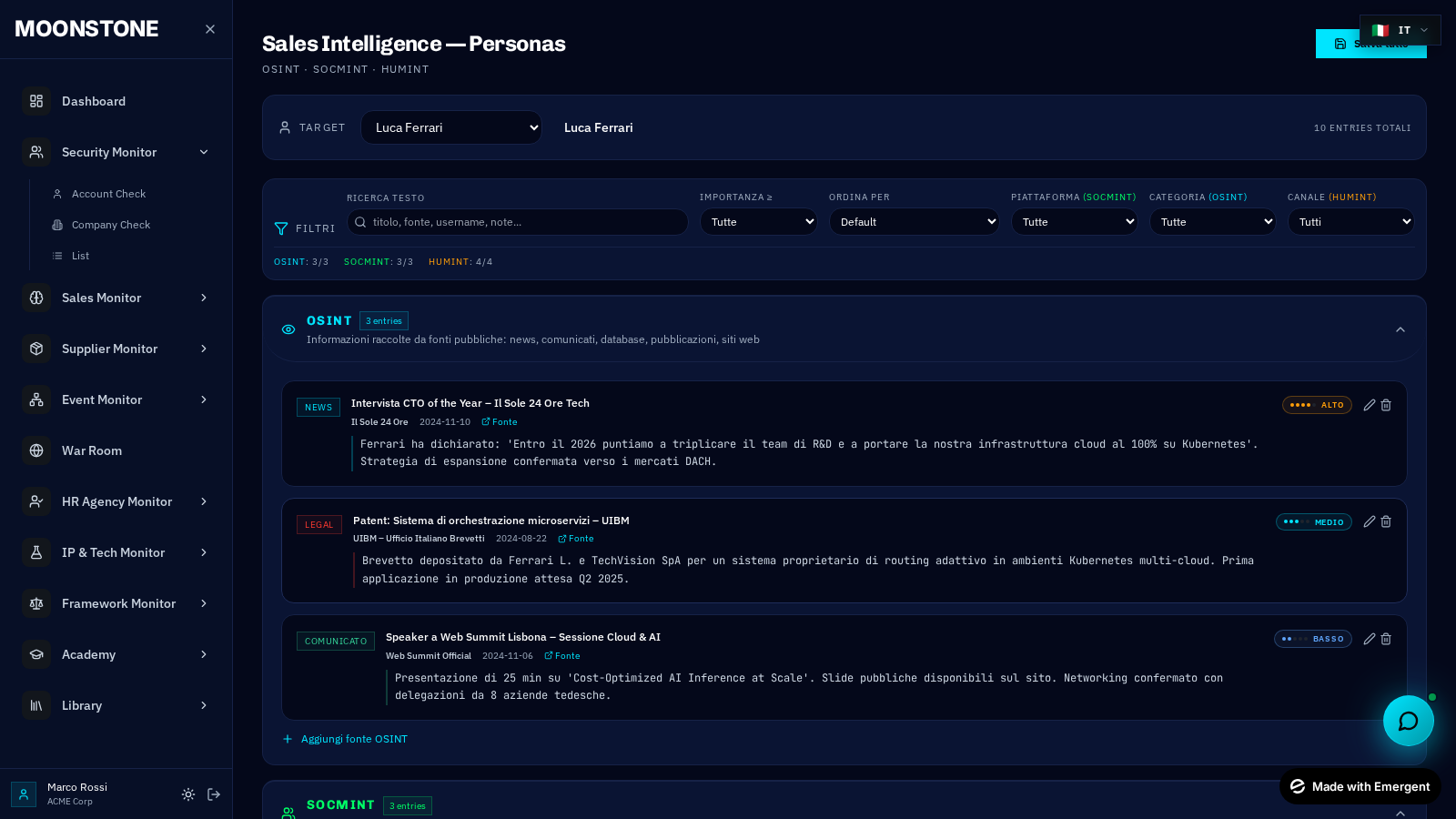Click the Made with Emergent badge
The height and width of the screenshot is (819, 1456).
[1360, 786]
